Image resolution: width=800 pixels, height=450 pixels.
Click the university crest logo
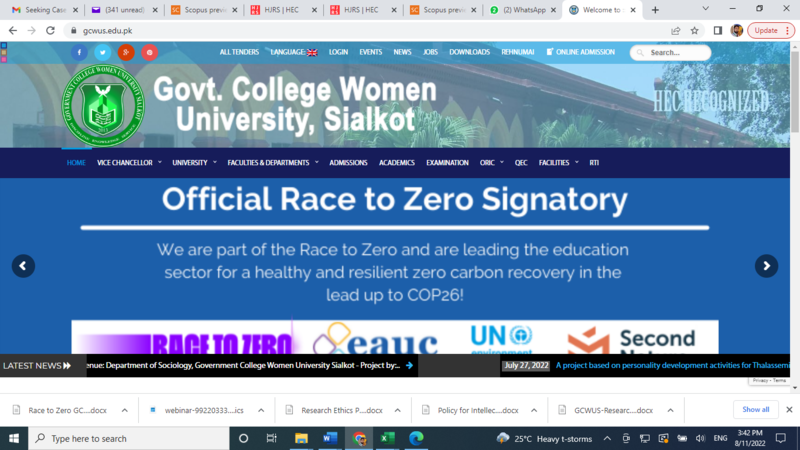pos(103,106)
